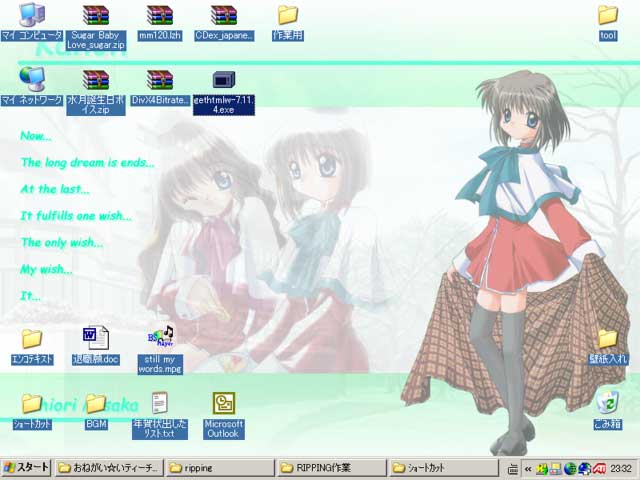The image size is (640, 480).
Task: Select the gethtmlw-7.11.4.exe program icon
Action: pos(224,80)
